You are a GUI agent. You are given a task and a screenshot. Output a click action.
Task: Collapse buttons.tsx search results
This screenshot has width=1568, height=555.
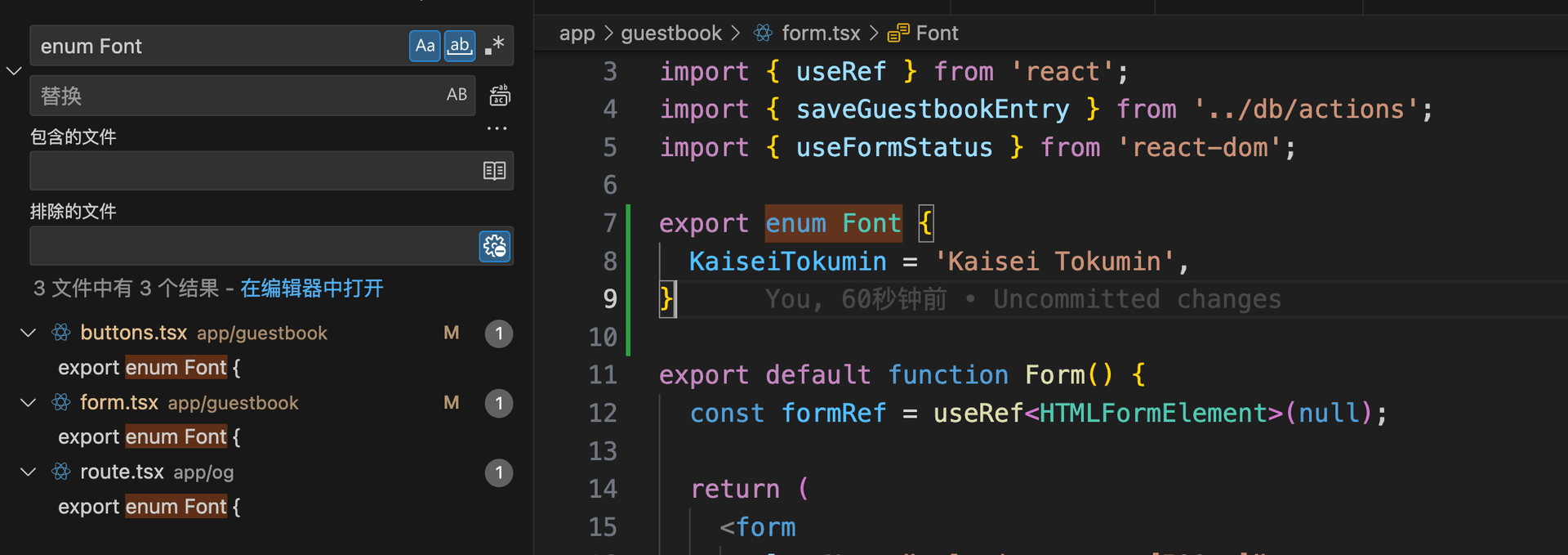click(29, 333)
